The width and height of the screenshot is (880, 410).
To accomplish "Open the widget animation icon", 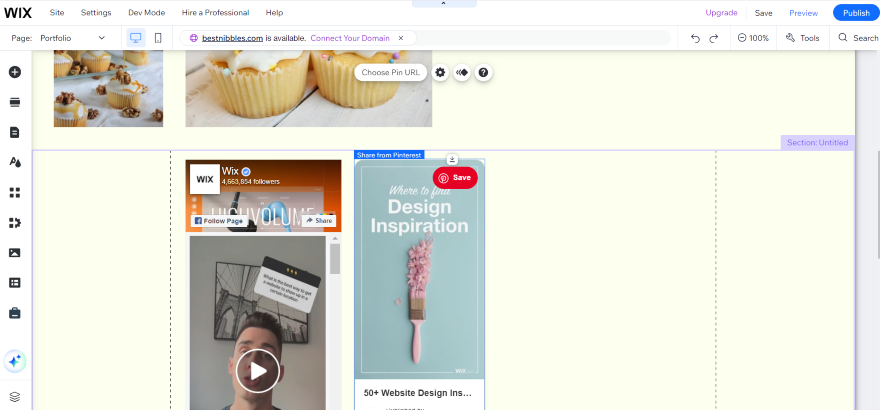I will coord(462,72).
